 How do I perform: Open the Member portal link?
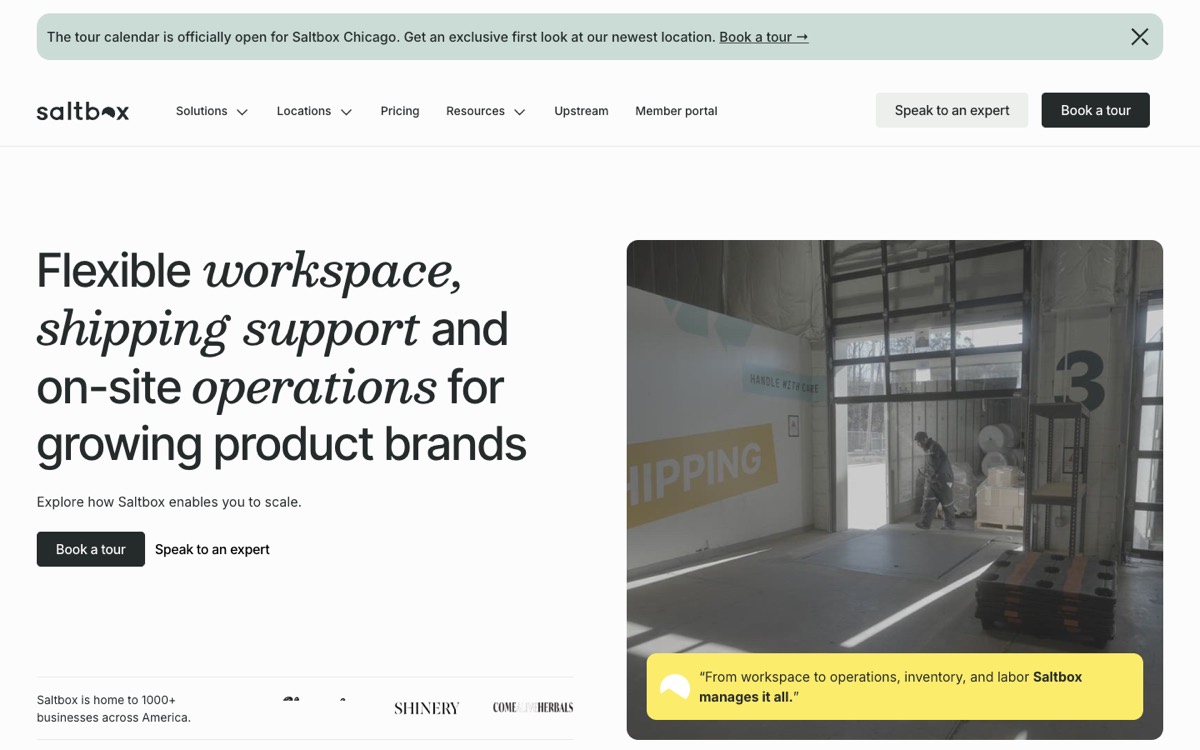click(x=676, y=111)
